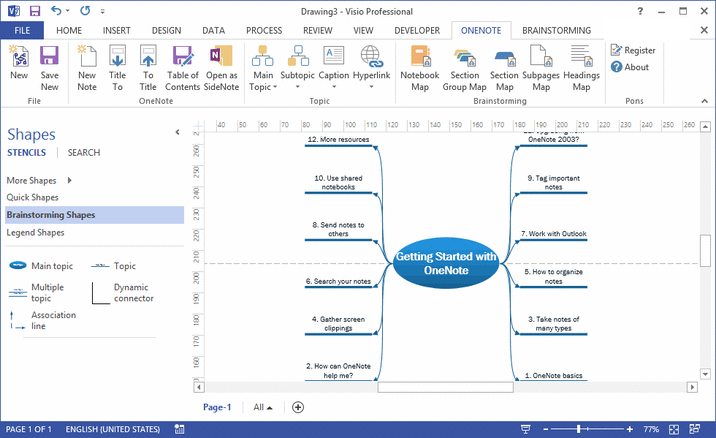
Task: Create a Section Map
Action: pos(505,68)
